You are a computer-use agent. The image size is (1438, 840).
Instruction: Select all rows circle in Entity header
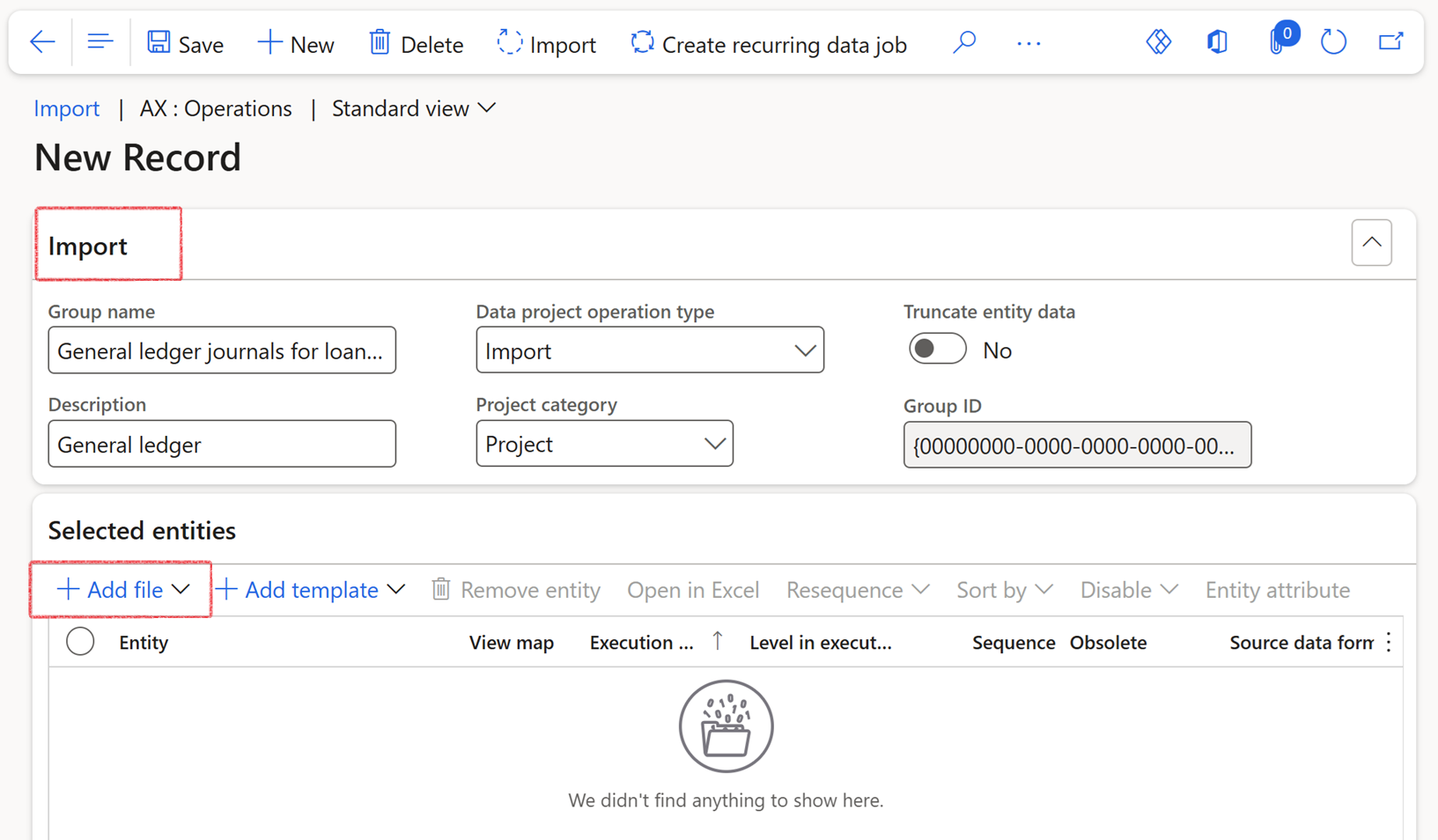tap(80, 642)
